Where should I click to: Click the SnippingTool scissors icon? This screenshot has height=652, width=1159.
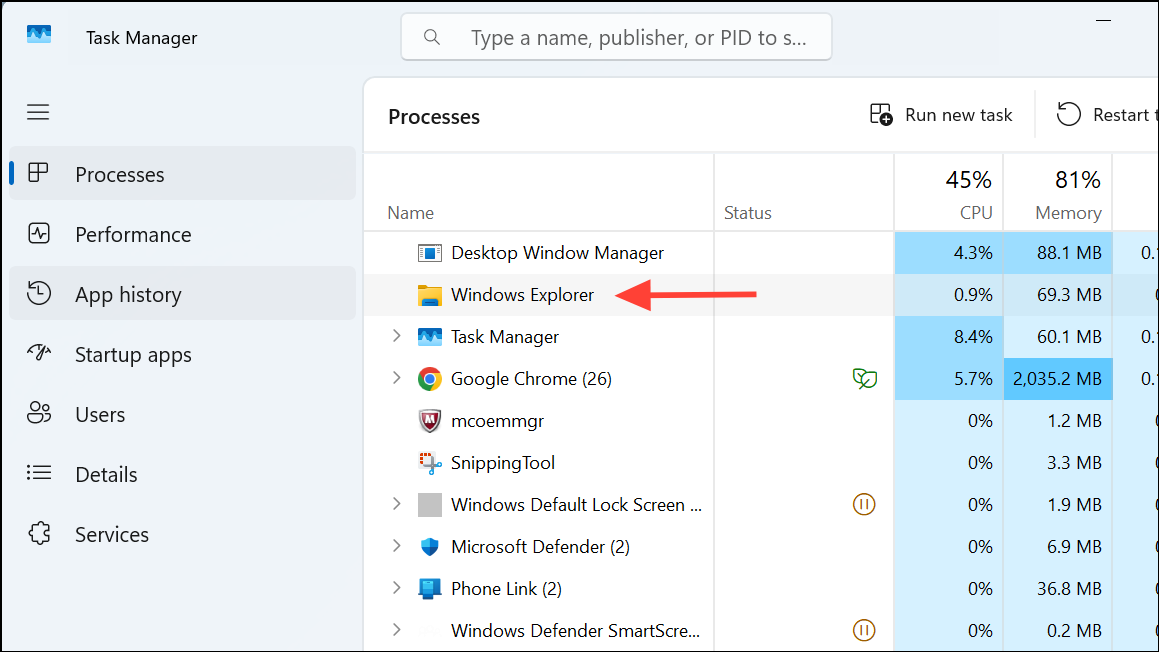click(x=429, y=463)
